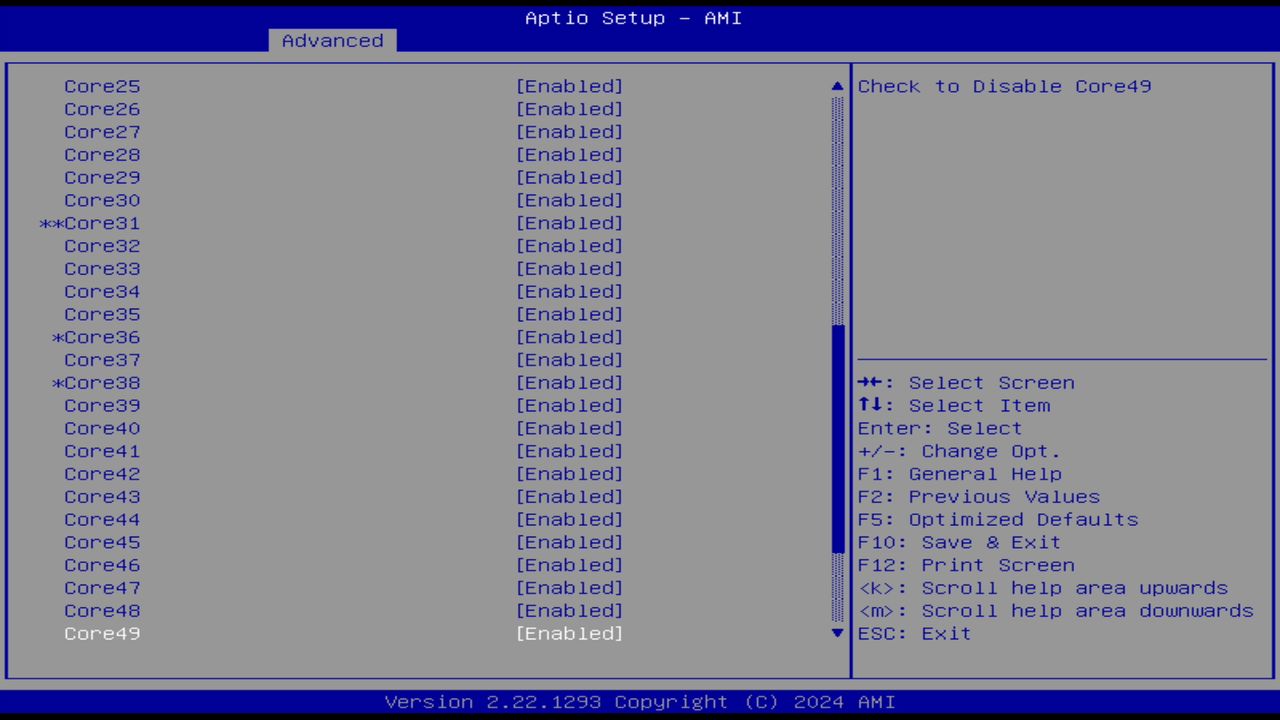Select the Core45 label

102,542
